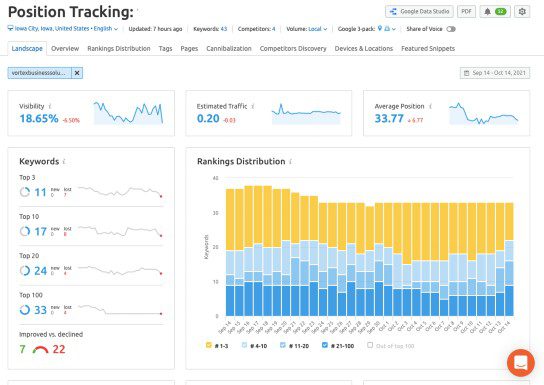
Task: Open Featured Snippets tab
Action: coord(428,49)
